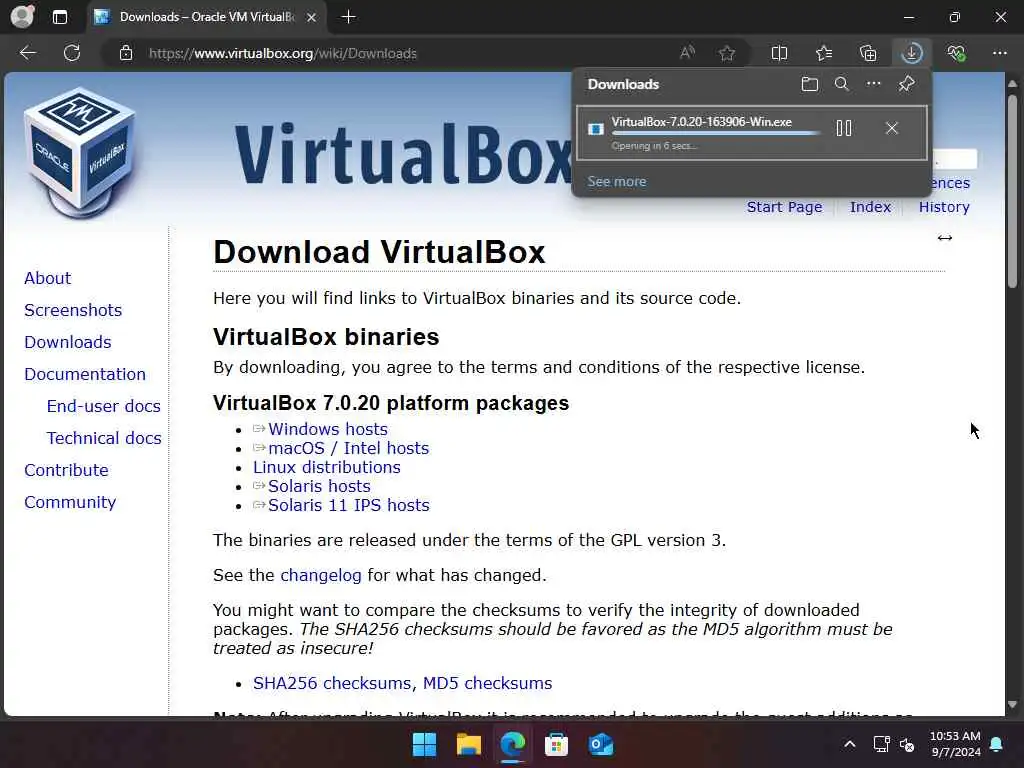Image resolution: width=1024 pixels, height=768 pixels.
Task: Open SHA256 checksums link
Action: (x=332, y=683)
